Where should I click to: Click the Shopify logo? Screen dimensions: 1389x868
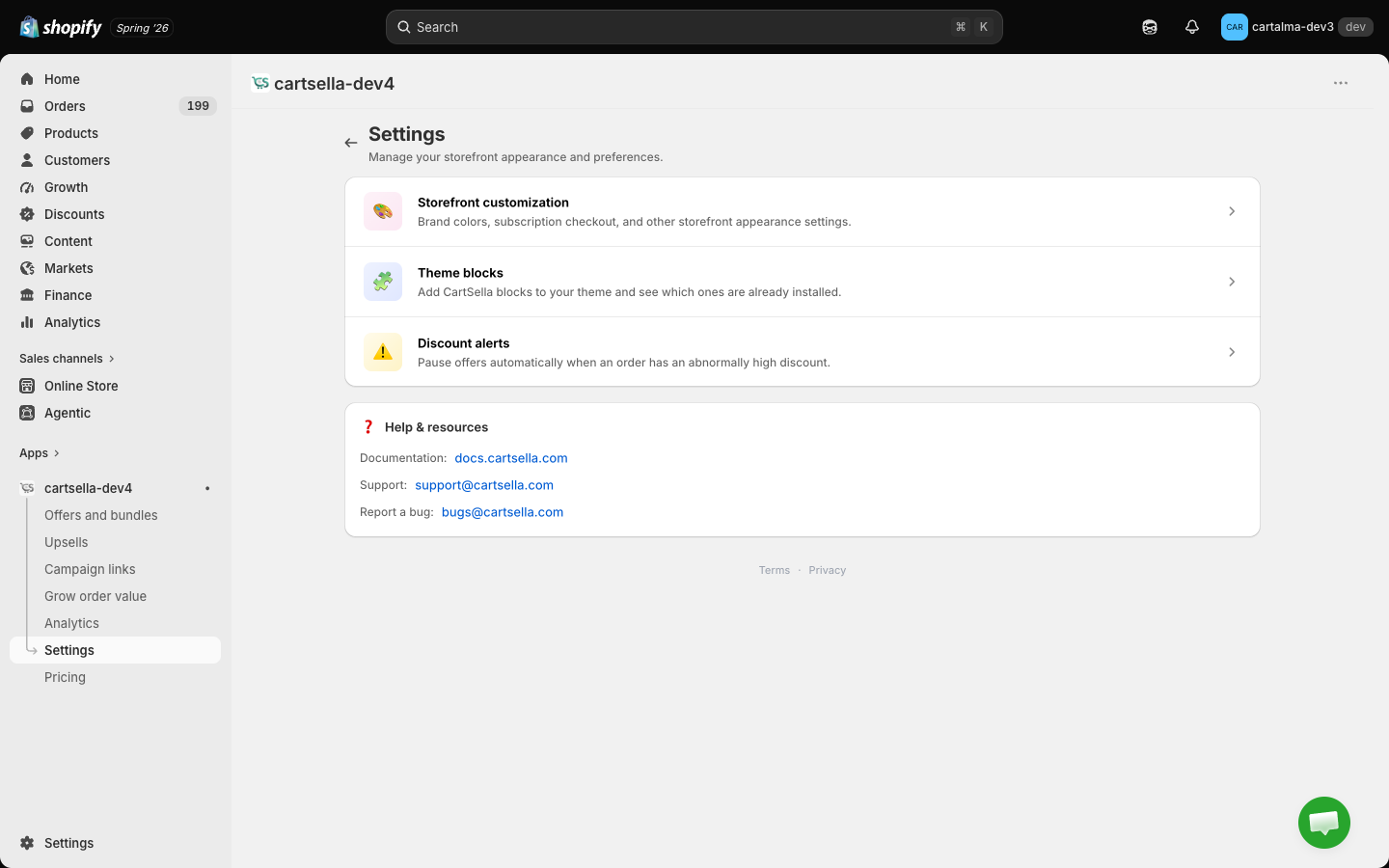point(61,27)
